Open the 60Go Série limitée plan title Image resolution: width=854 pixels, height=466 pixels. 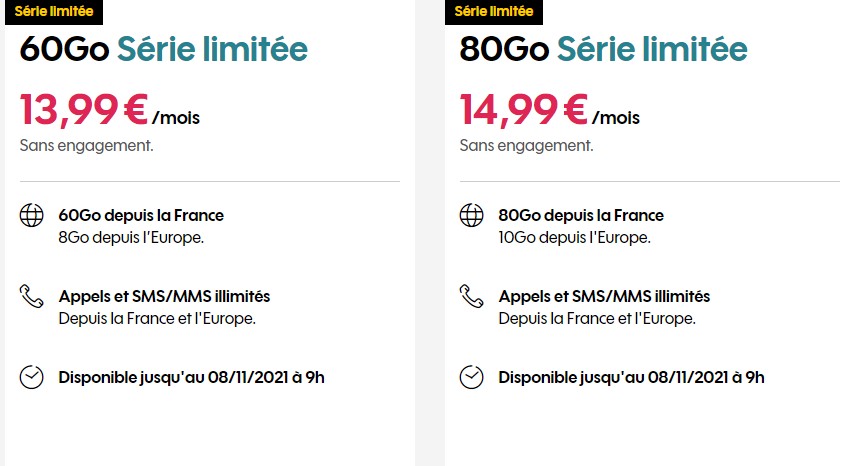[x=164, y=49]
